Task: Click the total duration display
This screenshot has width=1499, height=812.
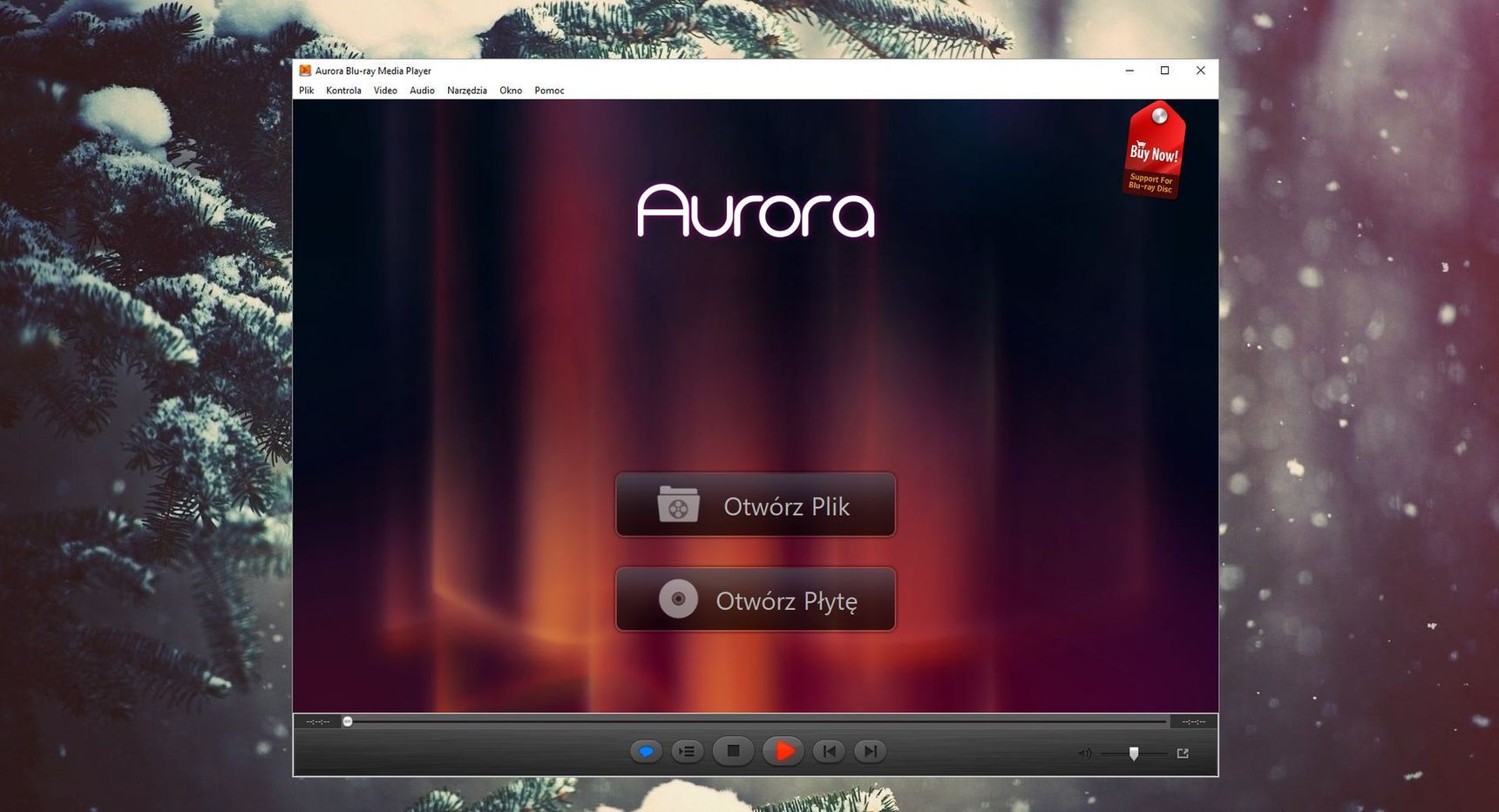Action: [1193, 722]
